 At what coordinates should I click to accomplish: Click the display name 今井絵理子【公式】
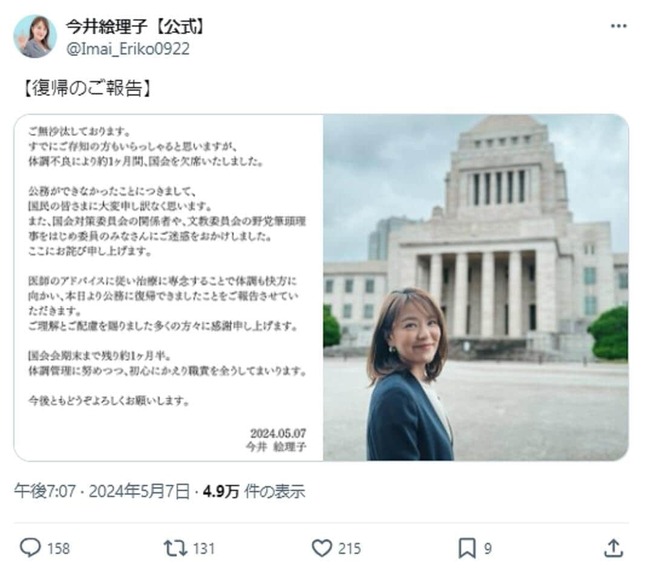point(135,26)
